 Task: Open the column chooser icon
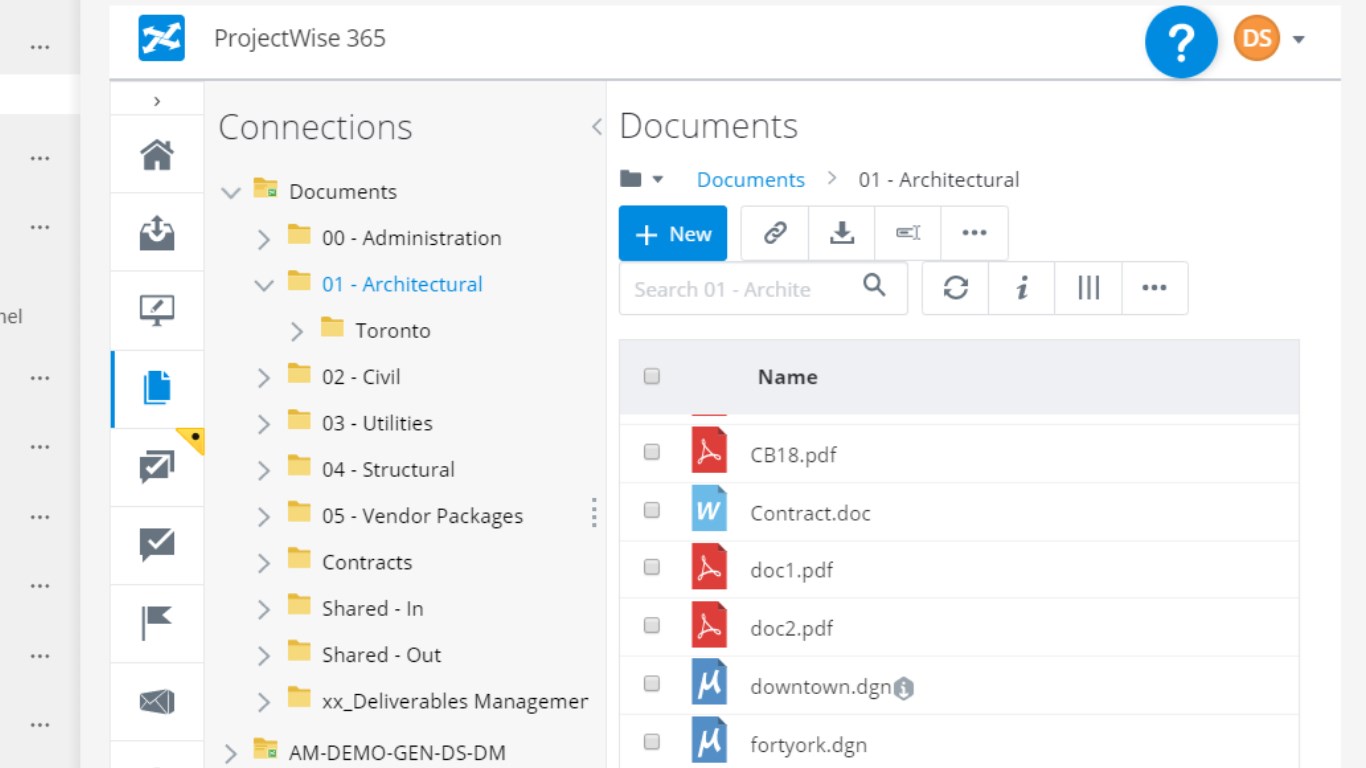(1089, 288)
